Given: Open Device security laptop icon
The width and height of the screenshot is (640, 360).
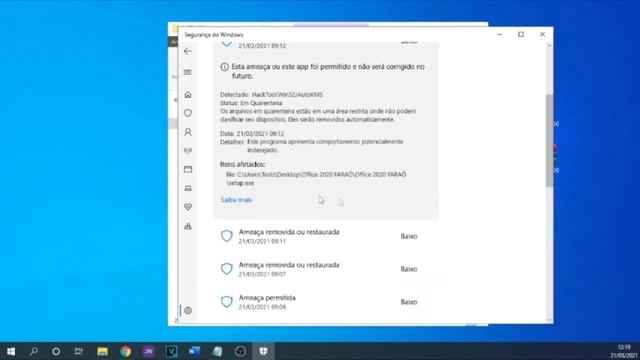Looking at the screenshot, I should pos(188,188).
